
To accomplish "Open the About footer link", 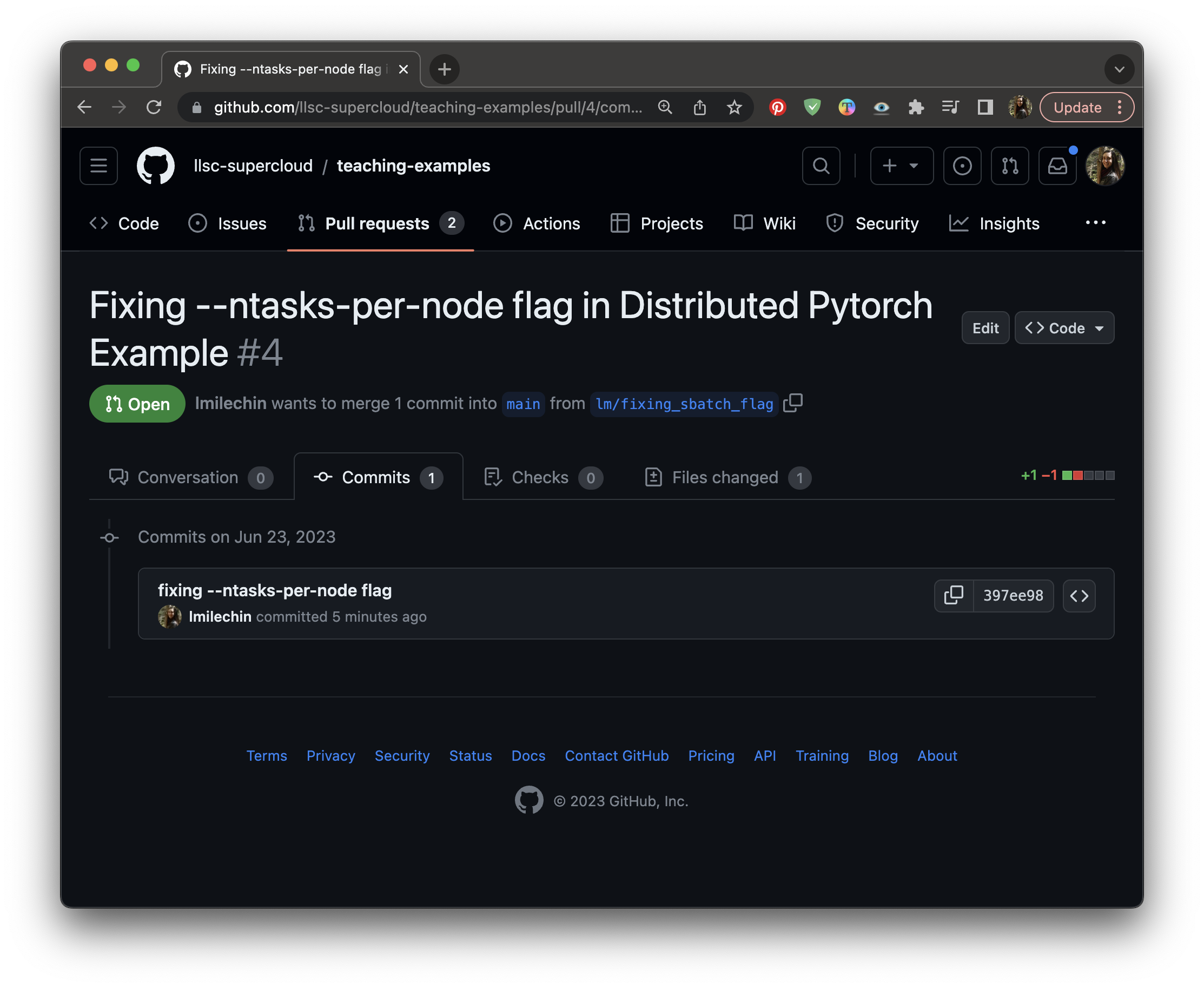I will 937,755.
